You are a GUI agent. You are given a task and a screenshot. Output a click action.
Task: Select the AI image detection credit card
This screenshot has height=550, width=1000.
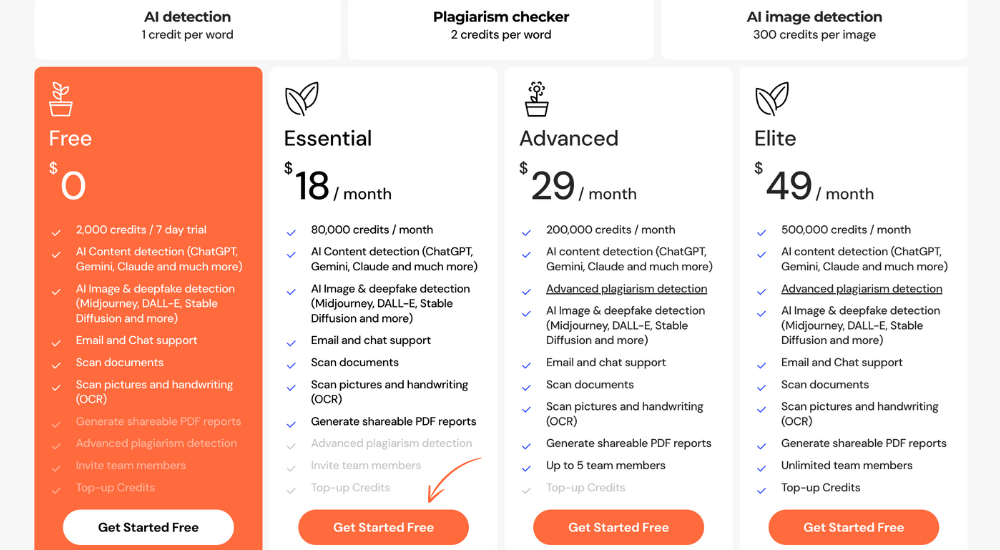coord(814,26)
